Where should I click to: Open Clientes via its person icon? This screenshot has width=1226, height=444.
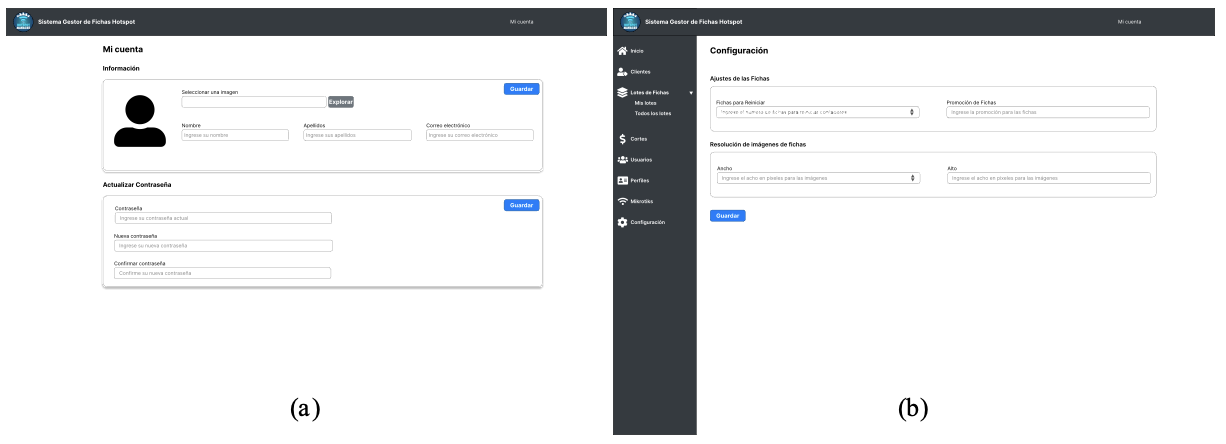(x=622, y=71)
